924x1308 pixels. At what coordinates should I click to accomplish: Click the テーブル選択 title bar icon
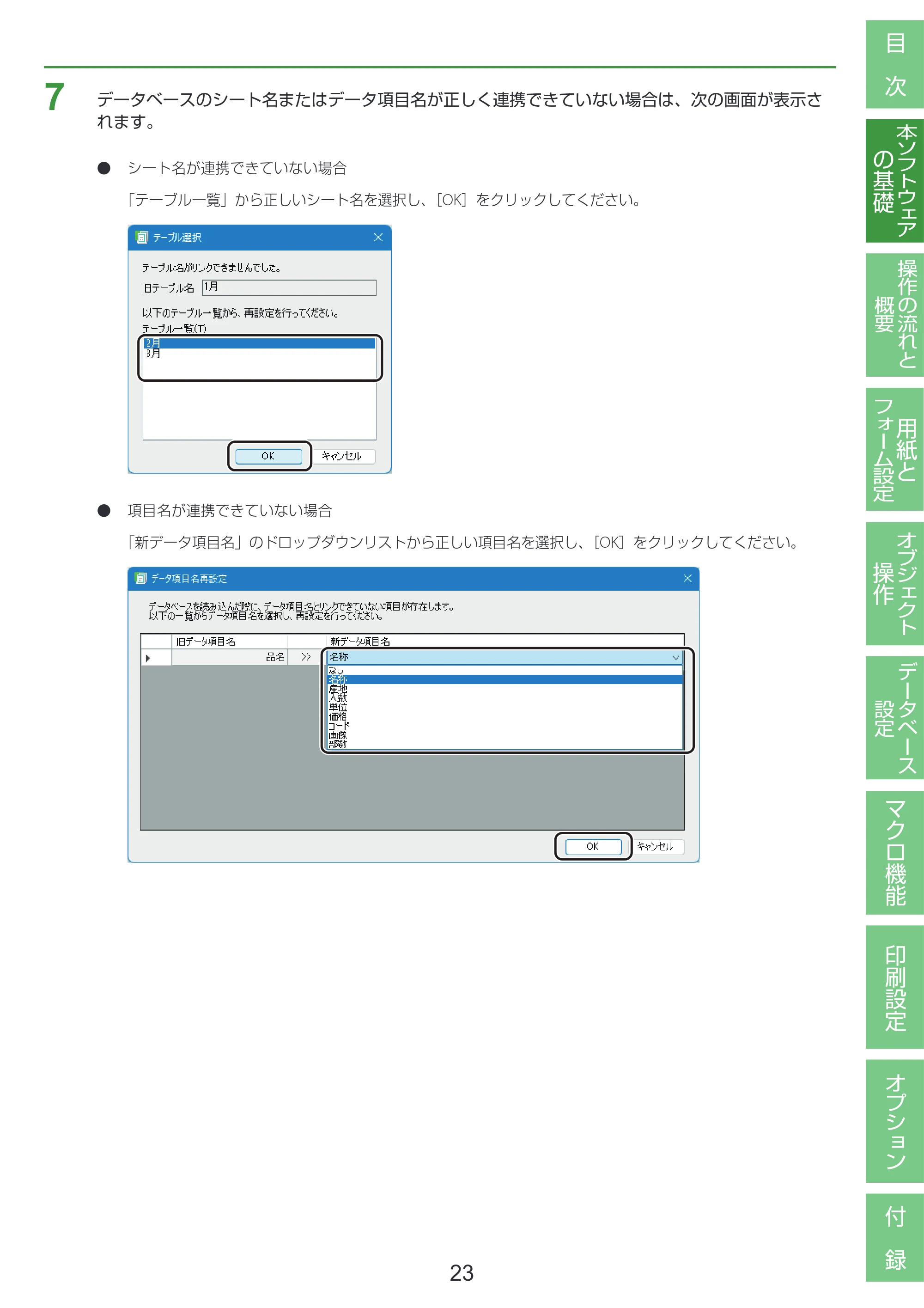[x=142, y=237]
